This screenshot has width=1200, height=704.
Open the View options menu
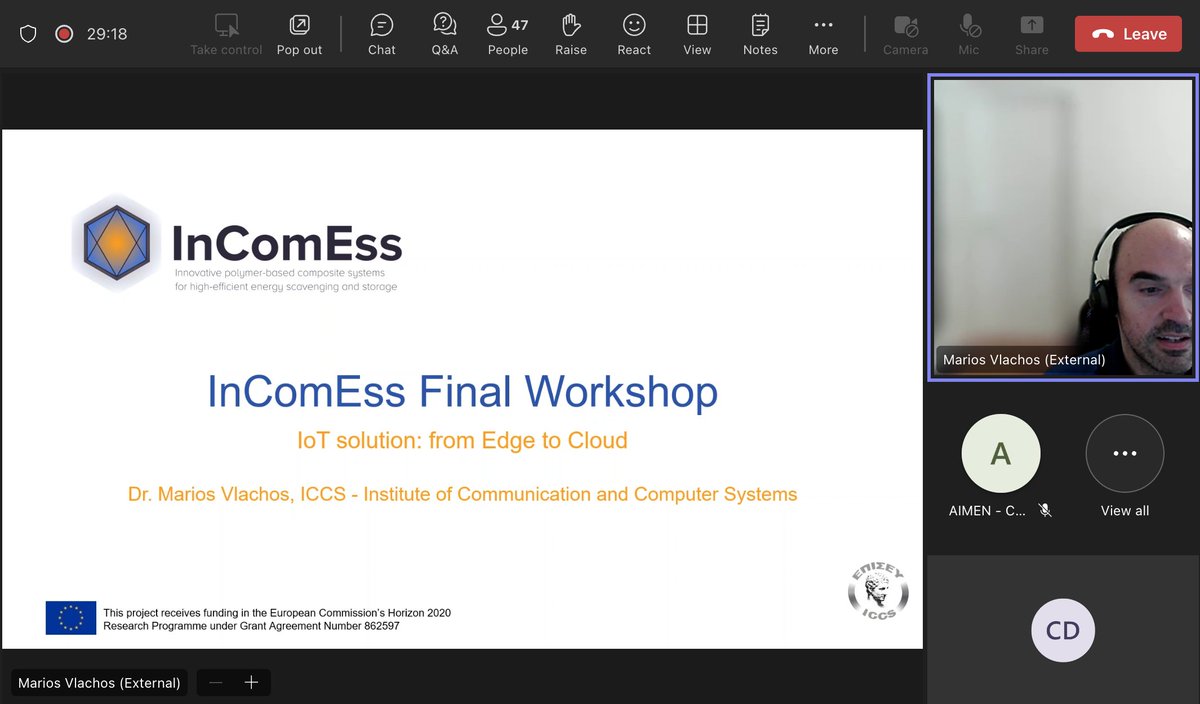(697, 33)
